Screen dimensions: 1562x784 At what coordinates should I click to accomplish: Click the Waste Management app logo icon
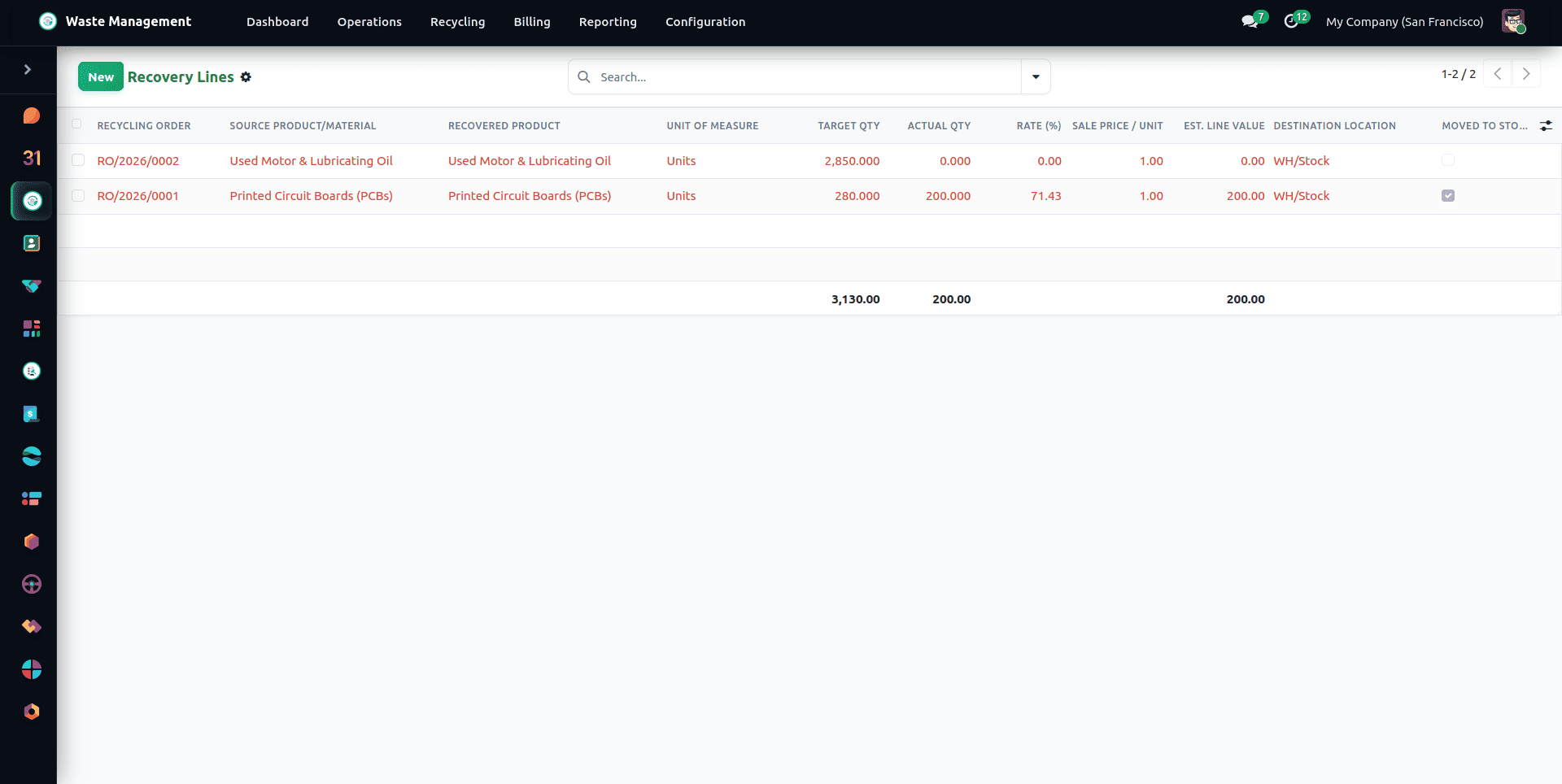coord(48,21)
